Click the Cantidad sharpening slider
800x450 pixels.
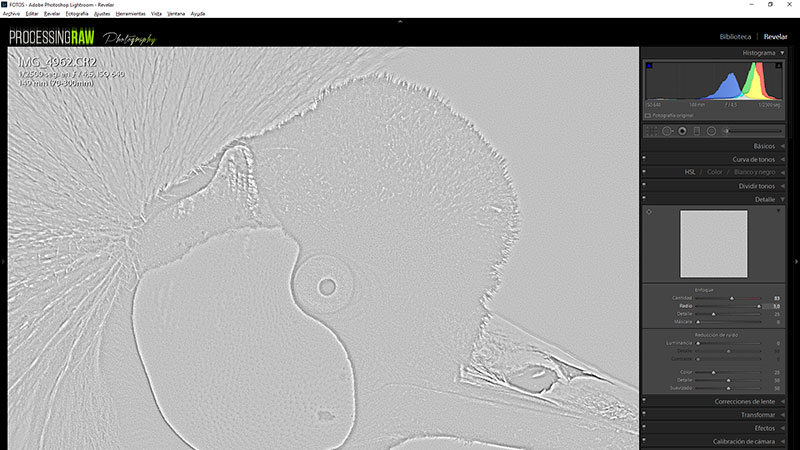pyautogui.click(x=730, y=298)
